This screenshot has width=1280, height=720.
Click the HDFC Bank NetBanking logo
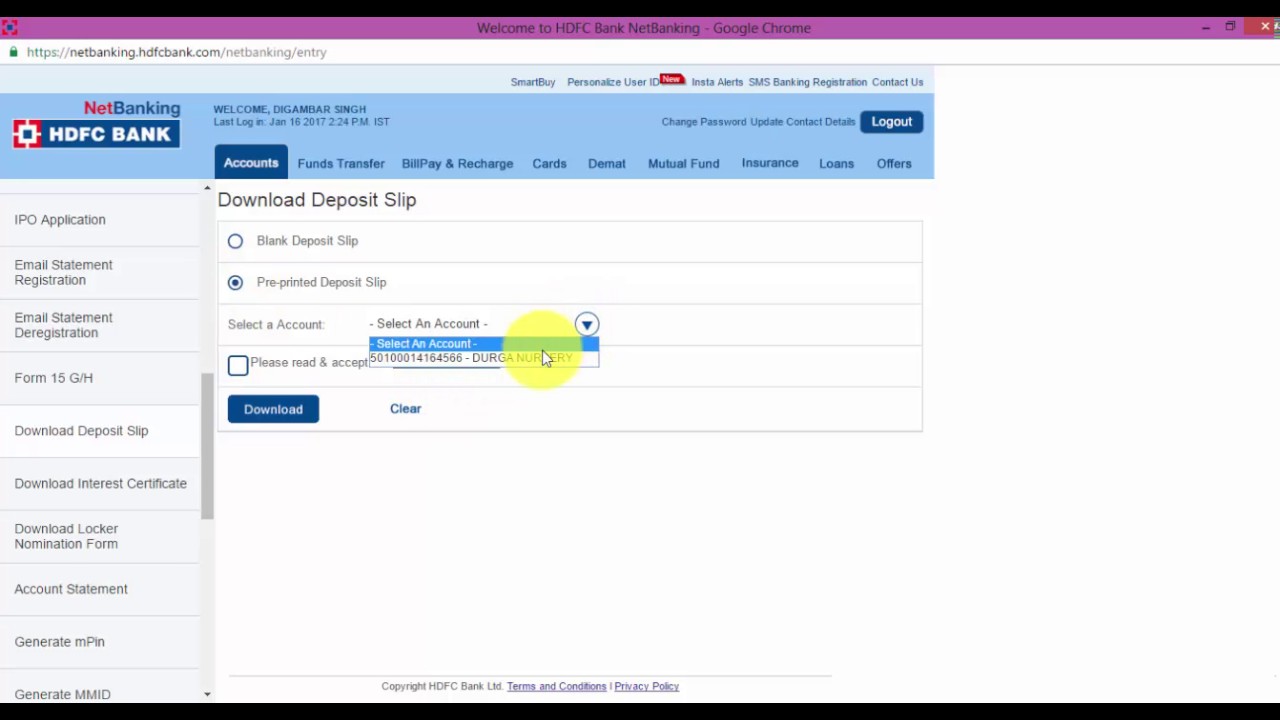97,125
